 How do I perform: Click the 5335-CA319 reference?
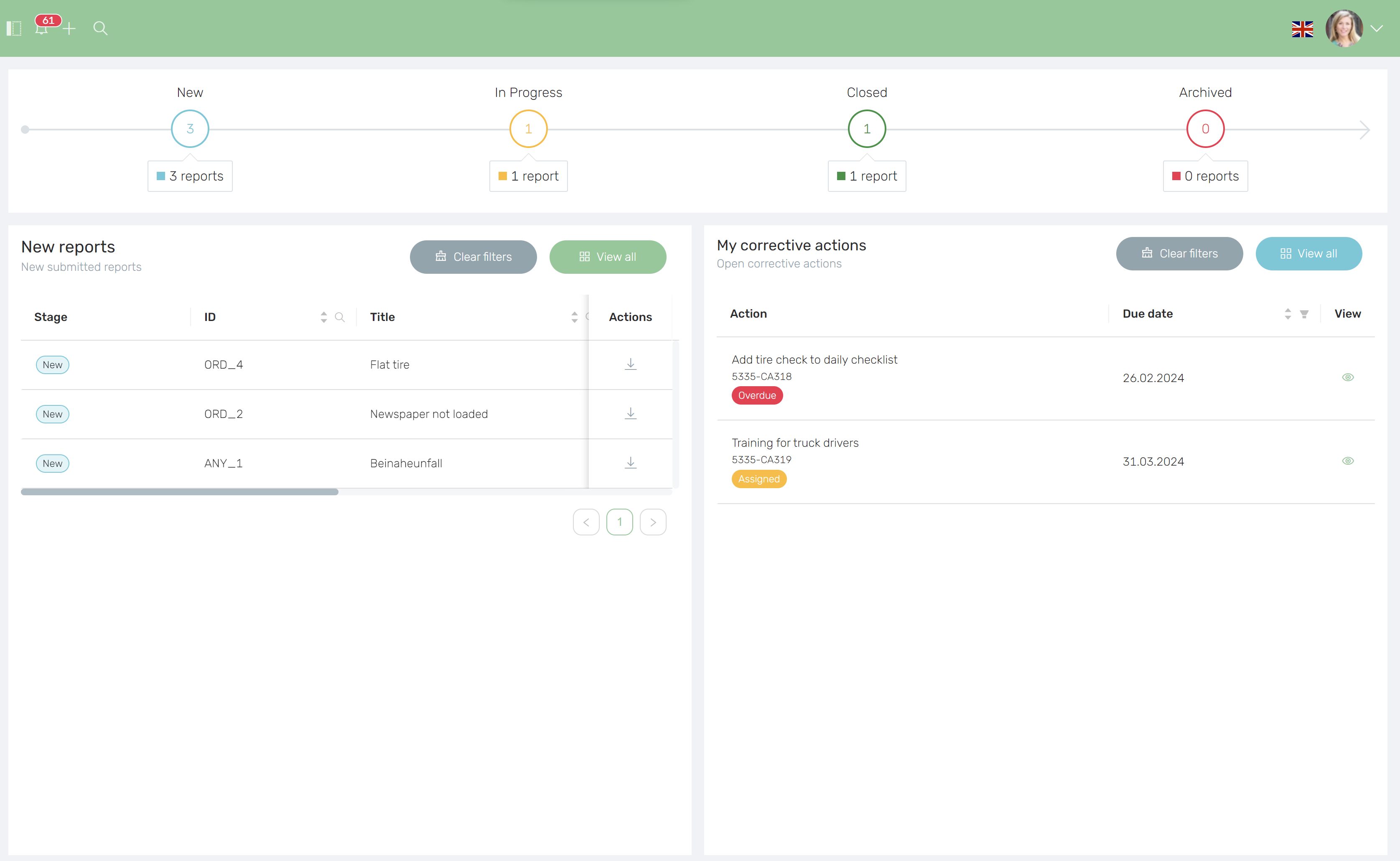pyautogui.click(x=761, y=459)
